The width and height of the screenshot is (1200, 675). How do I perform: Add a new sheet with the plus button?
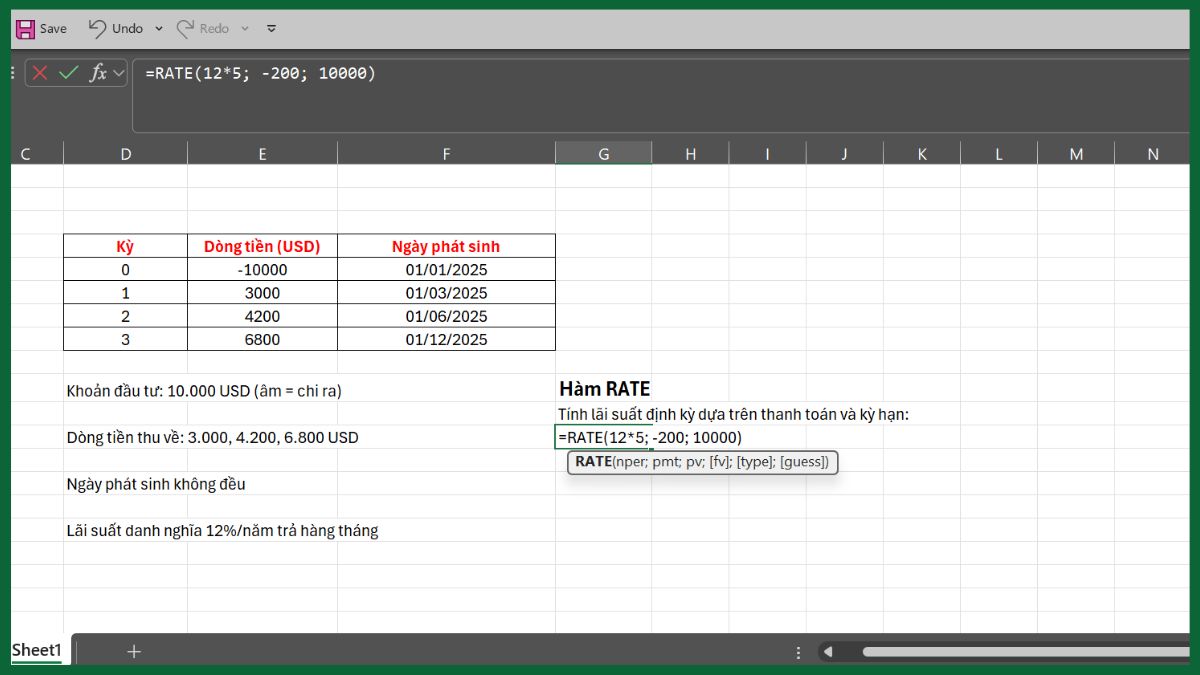[x=133, y=651]
